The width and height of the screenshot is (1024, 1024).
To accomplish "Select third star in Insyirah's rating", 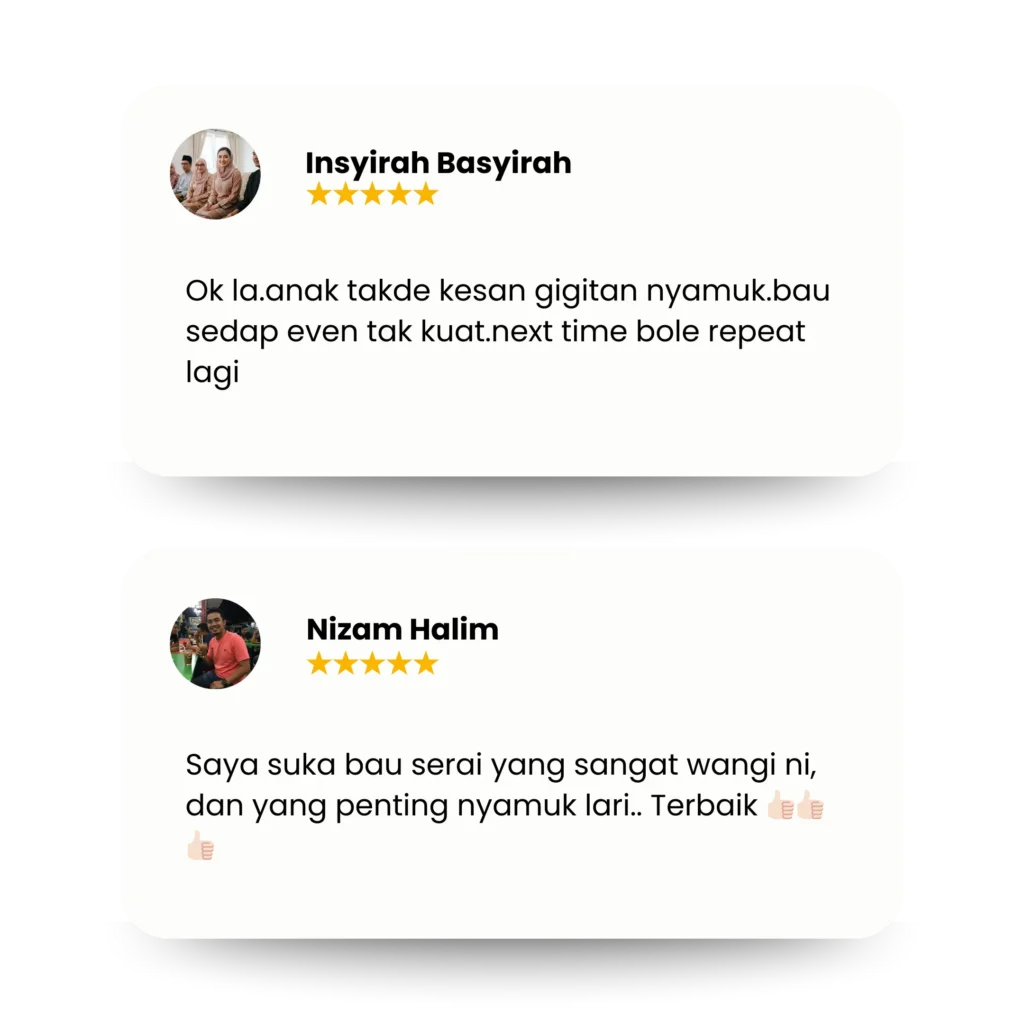I will tap(372, 194).
